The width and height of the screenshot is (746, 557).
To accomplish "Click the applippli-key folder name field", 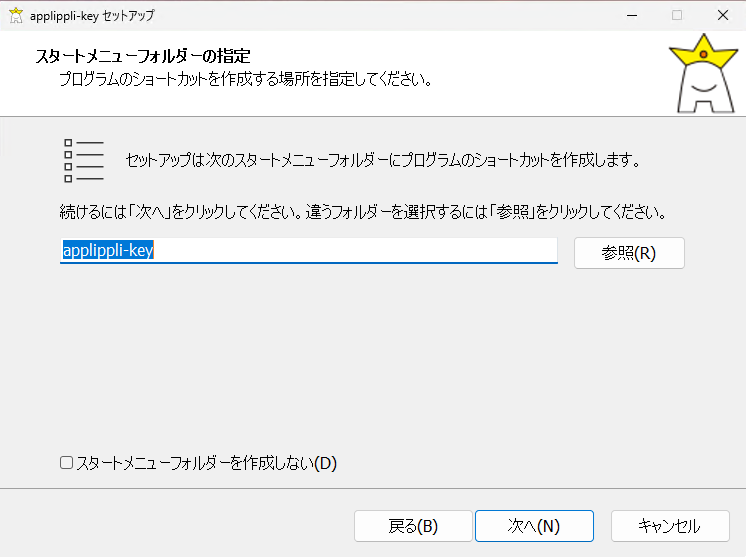I will pos(309,251).
